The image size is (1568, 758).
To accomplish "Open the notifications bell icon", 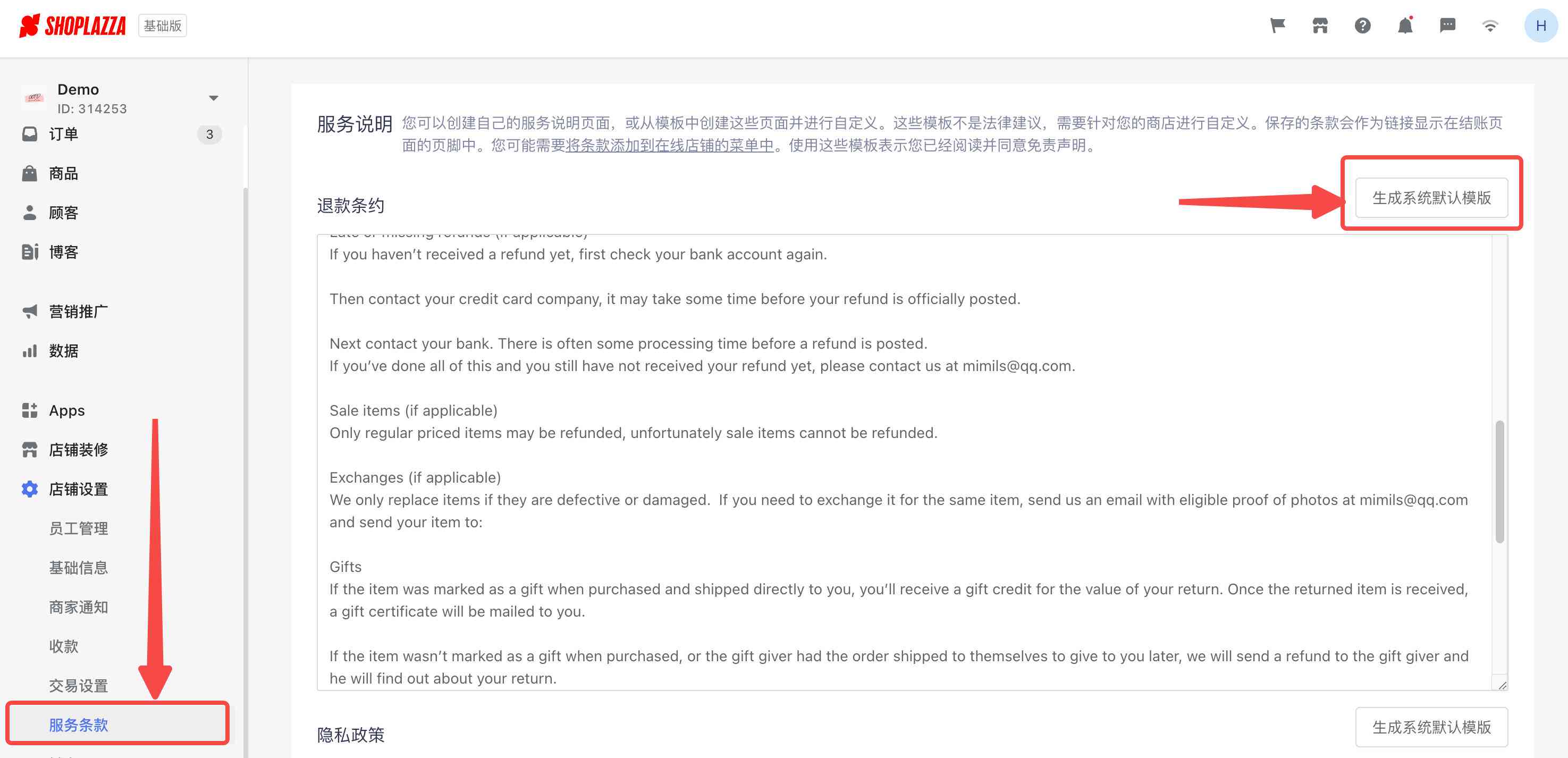I will pos(1404,27).
